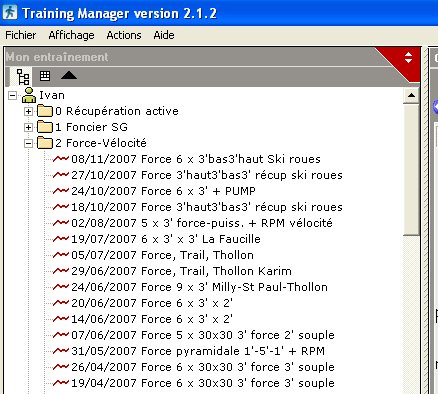Select 31/05/2007 Force pyramidale + RPM
The width and height of the screenshot is (438, 394).
tap(198, 351)
